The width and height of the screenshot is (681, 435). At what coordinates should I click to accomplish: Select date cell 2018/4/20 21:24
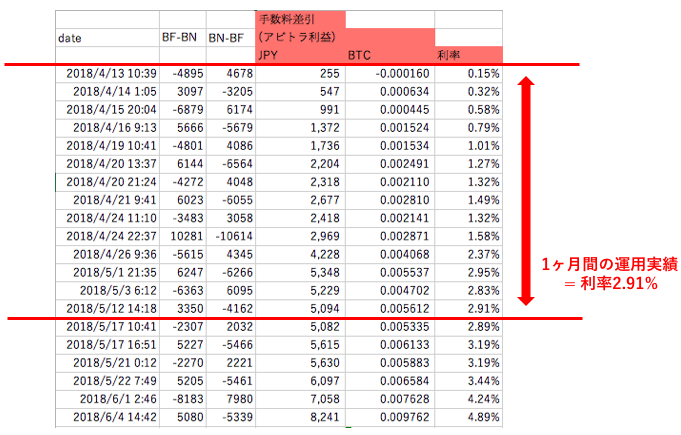107,182
